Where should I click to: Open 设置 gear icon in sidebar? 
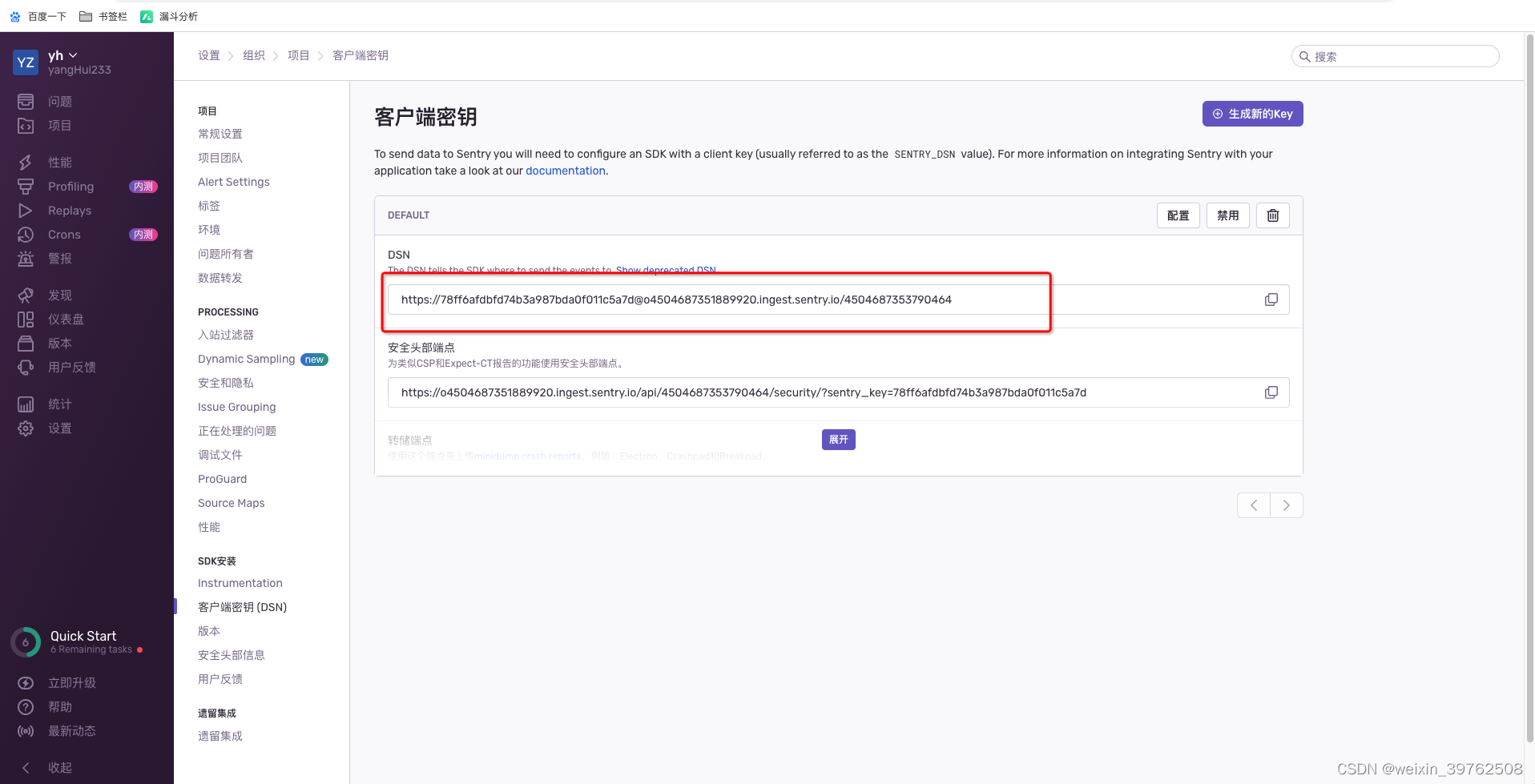coord(26,428)
